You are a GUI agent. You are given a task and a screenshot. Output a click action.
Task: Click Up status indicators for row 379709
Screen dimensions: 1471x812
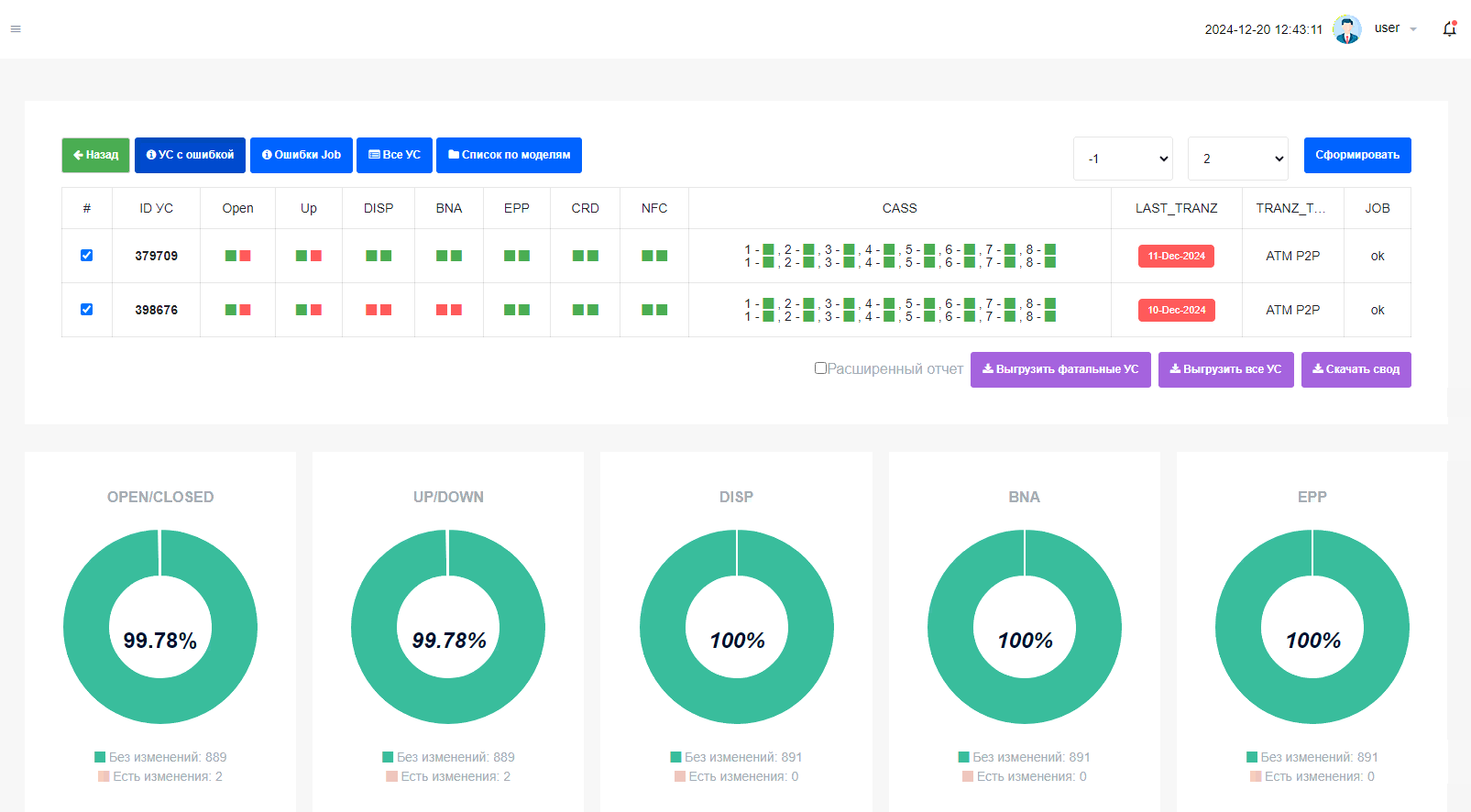pos(309,256)
